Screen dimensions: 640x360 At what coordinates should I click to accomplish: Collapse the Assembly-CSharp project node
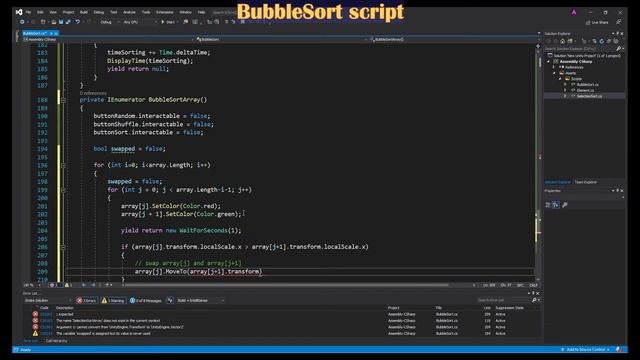coord(549,62)
